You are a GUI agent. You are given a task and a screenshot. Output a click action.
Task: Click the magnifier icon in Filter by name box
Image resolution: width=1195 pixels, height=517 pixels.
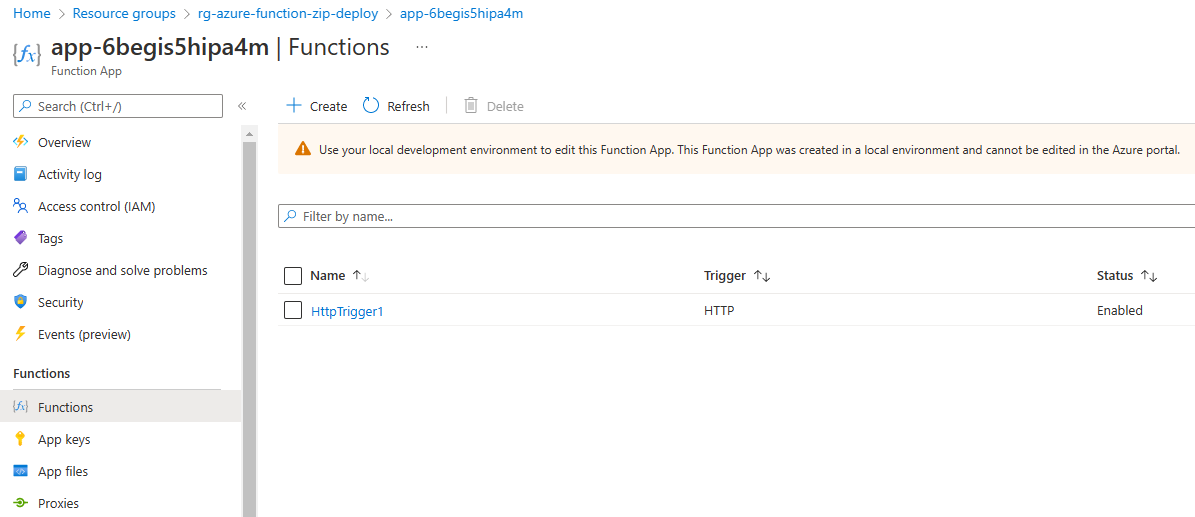pos(290,217)
